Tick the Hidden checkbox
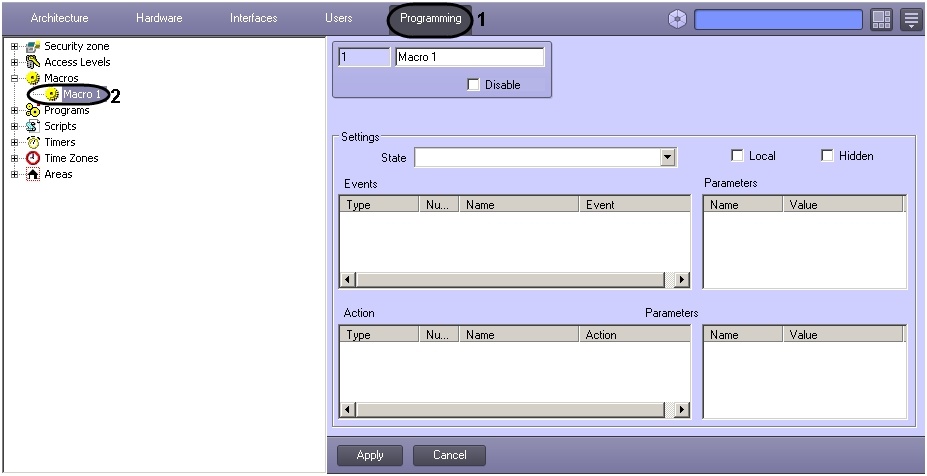The height and width of the screenshot is (476, 927). [x=827, y=156]
